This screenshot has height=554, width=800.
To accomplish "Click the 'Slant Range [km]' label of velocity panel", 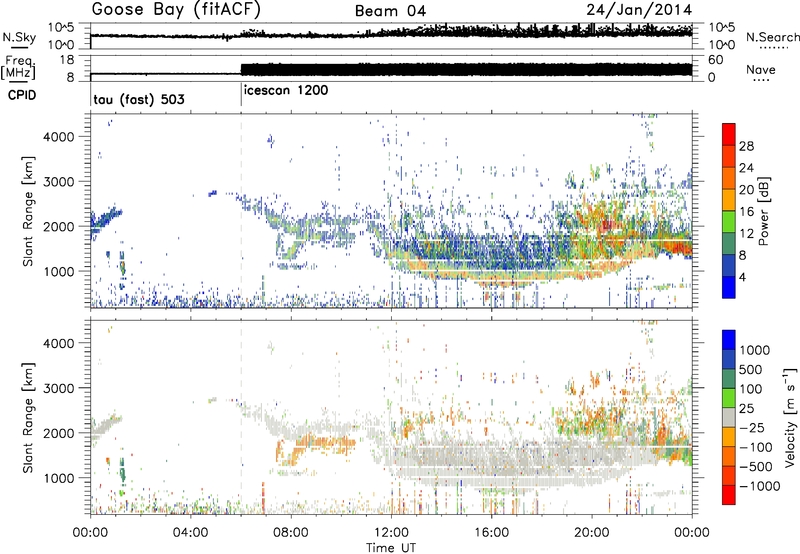I will [28, 417].
